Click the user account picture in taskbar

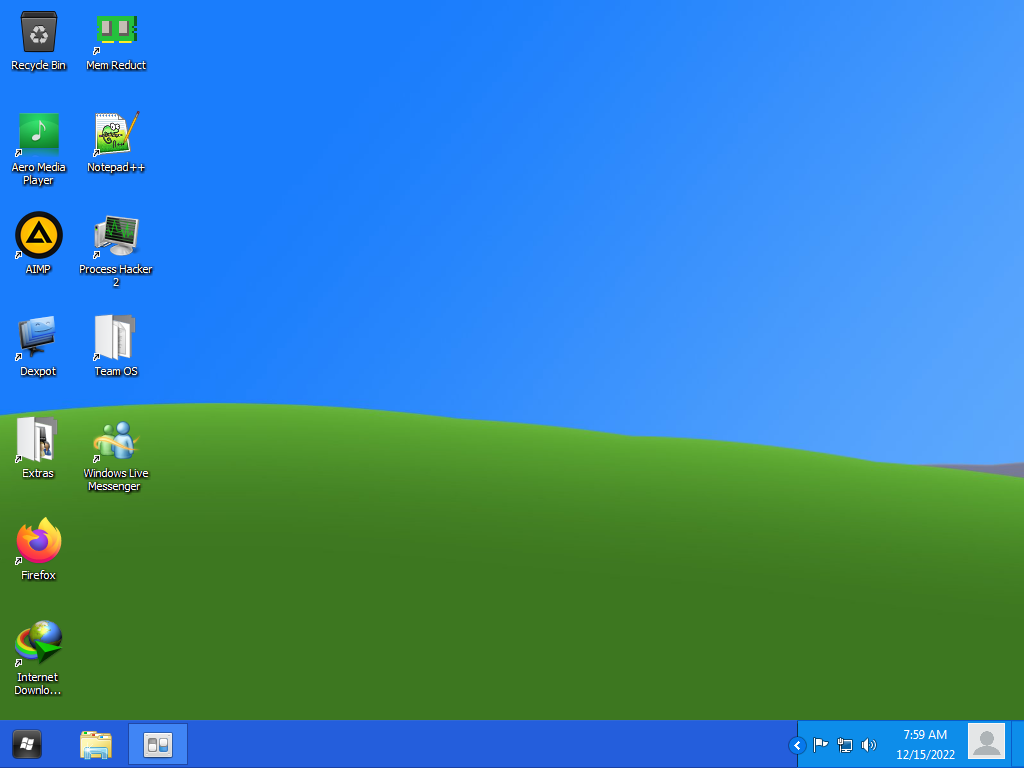986,742
